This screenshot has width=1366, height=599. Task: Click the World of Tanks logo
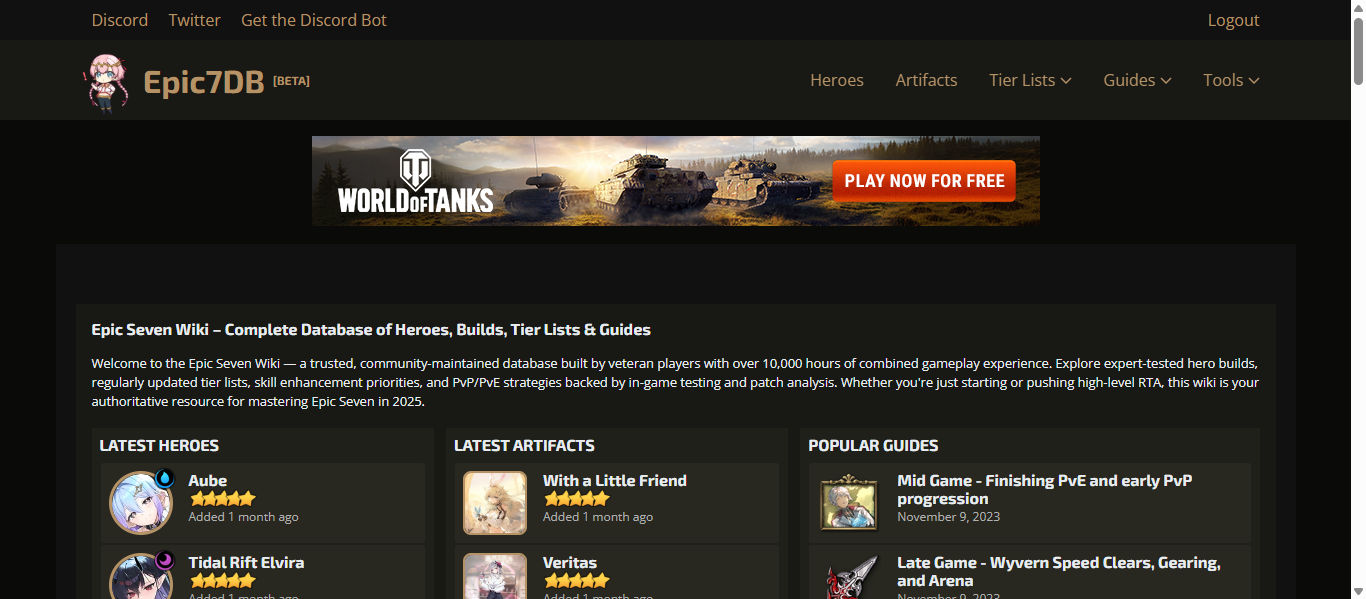point(416,182)
